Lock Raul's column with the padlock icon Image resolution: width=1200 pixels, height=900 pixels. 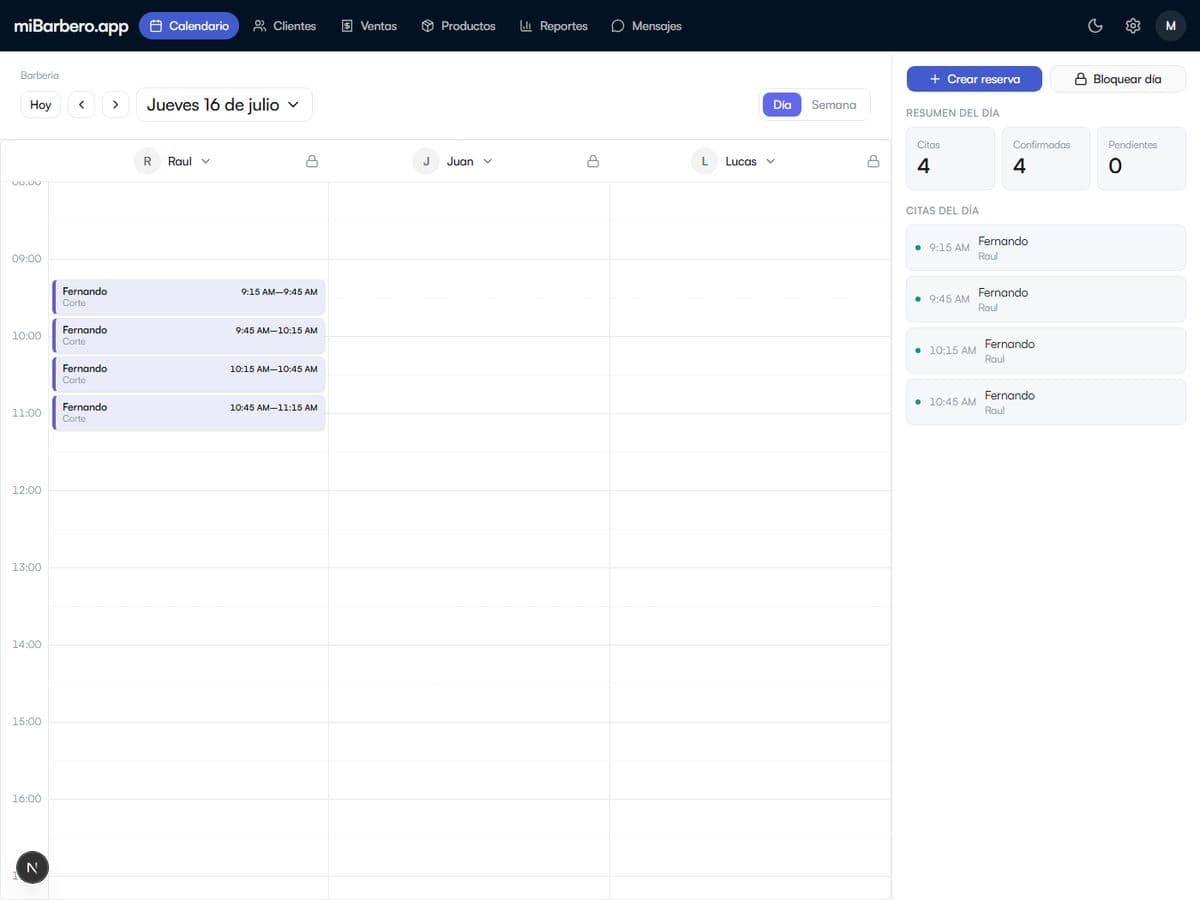click(312, 161)
